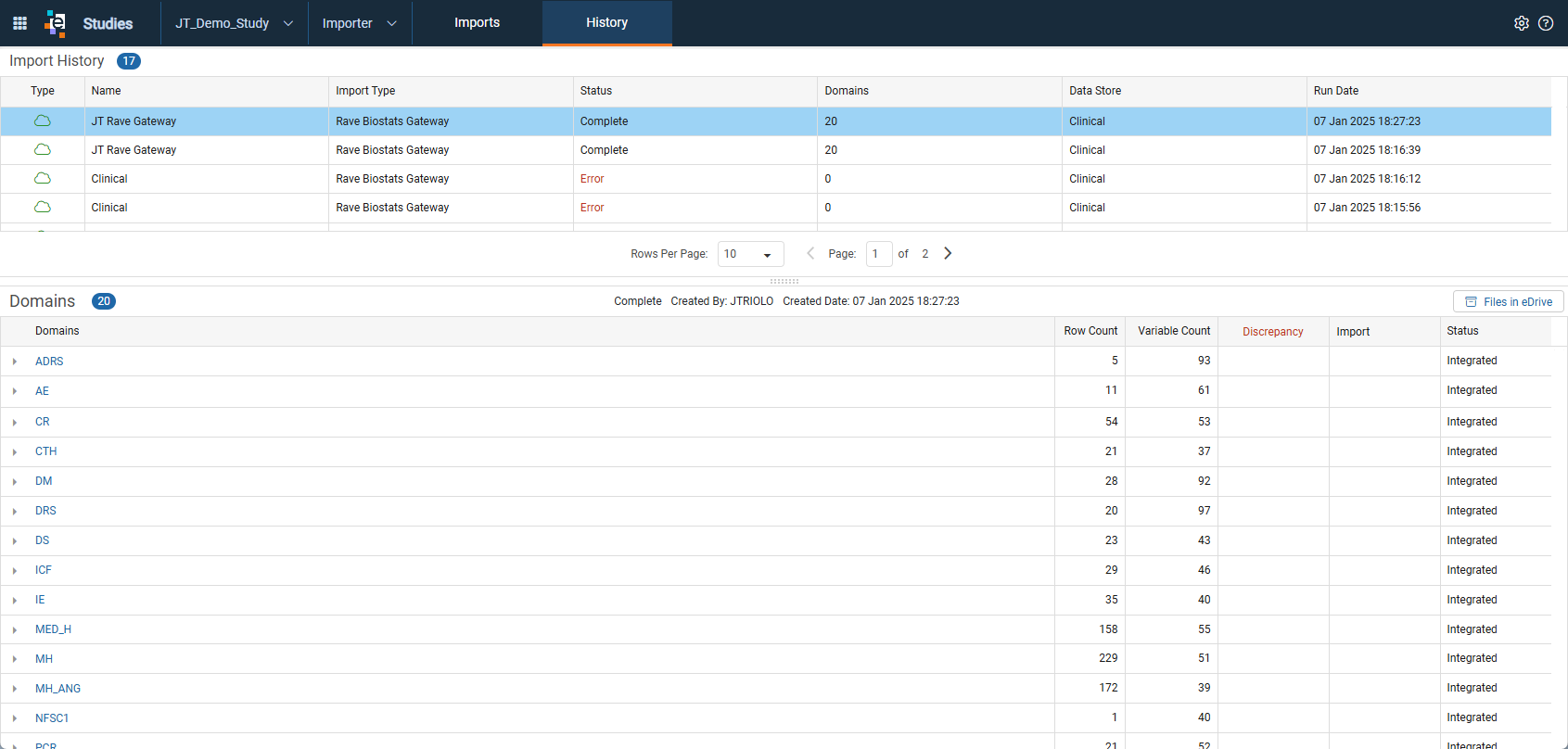1568x749 pixels.
Task: Open the MED_H domain link
Action: coord(53,629)
